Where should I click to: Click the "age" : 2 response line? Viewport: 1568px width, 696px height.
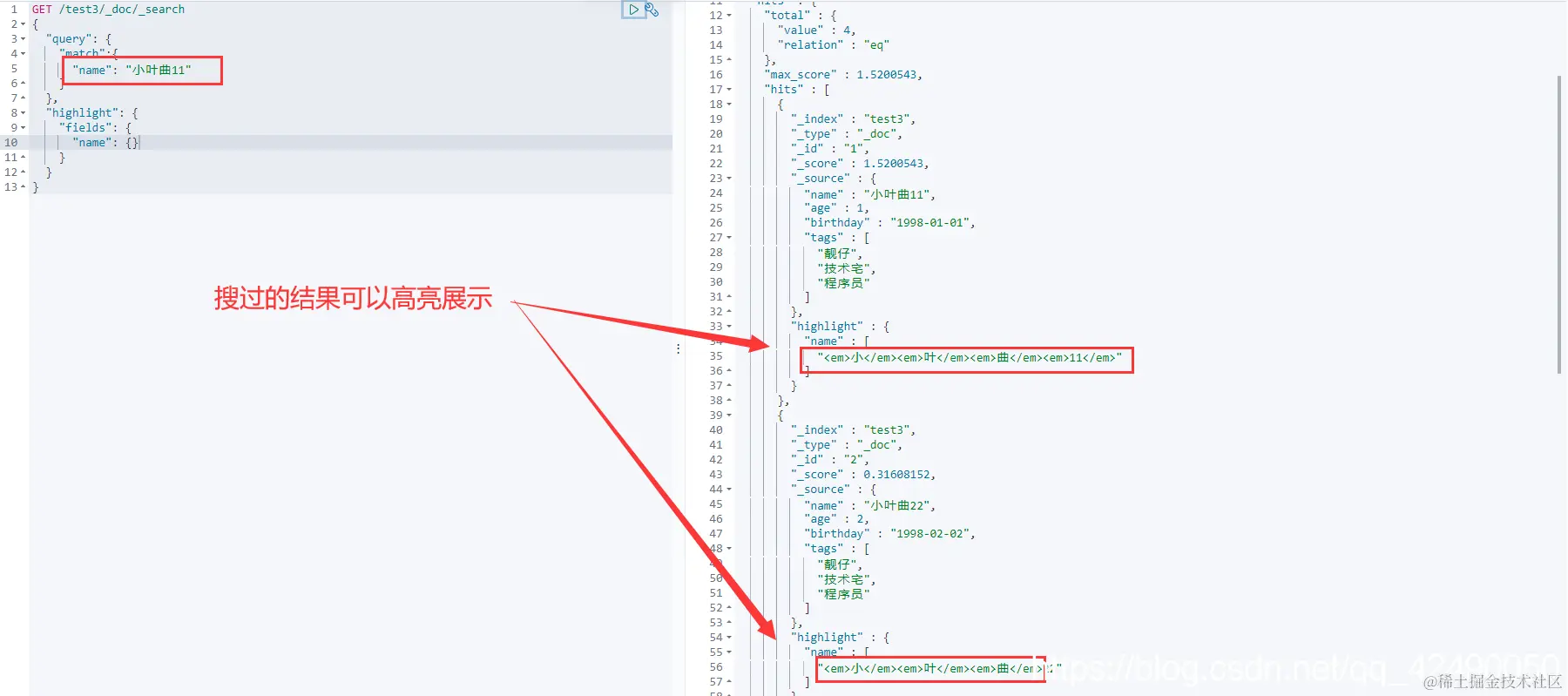(x=836, y=519)
